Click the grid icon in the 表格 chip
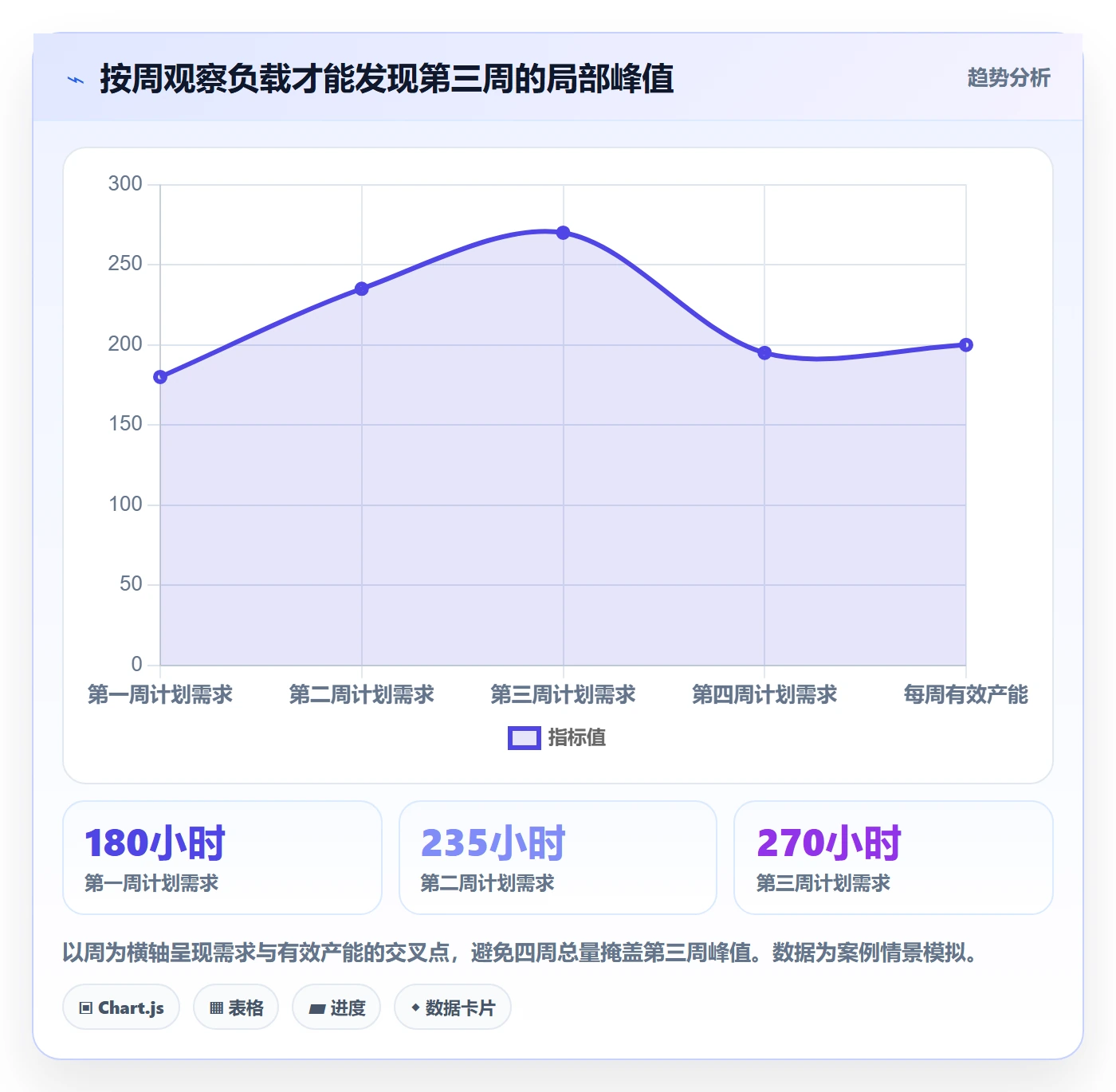 point(217,1008)
